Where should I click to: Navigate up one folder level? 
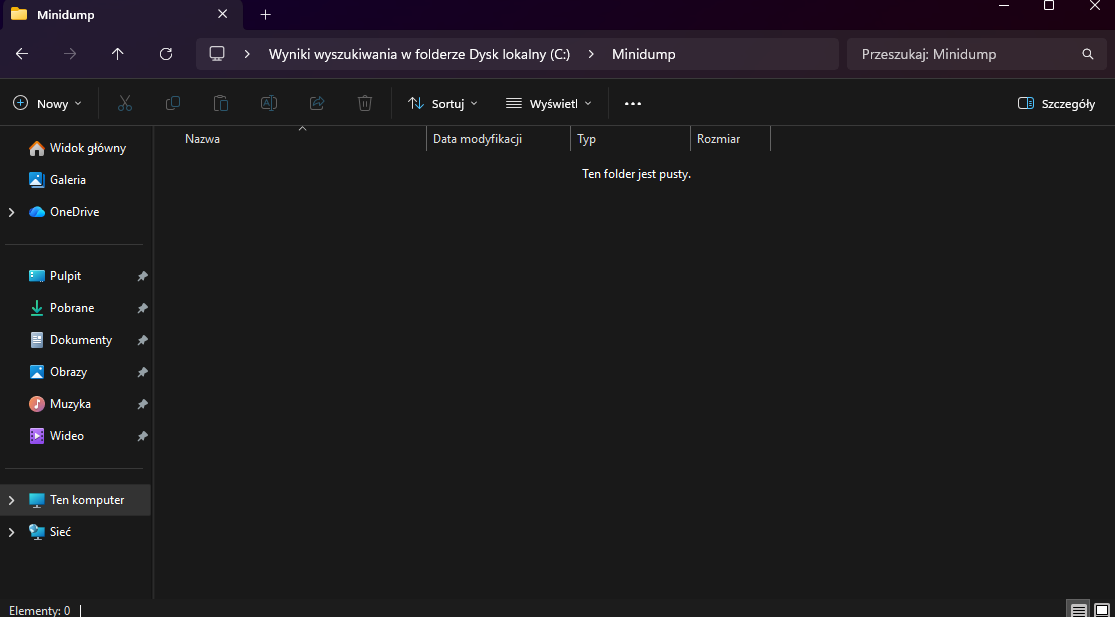[118, 54]
